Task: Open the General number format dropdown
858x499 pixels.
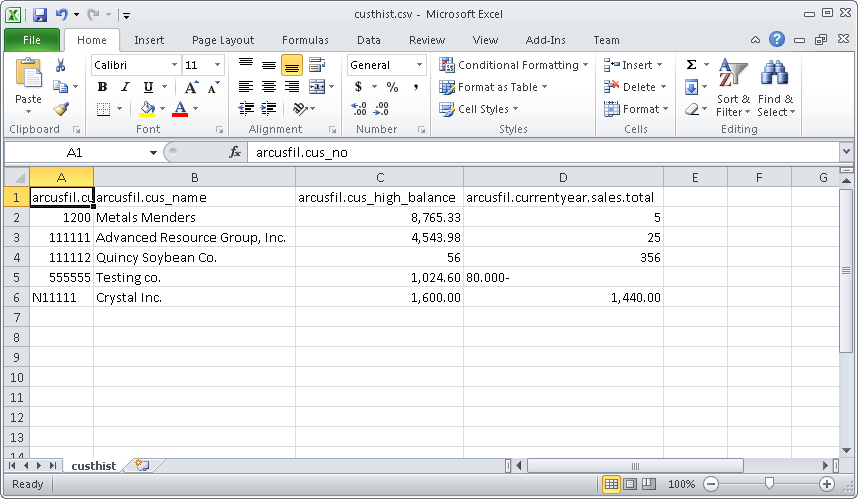Action: click(x=419, y=65)
